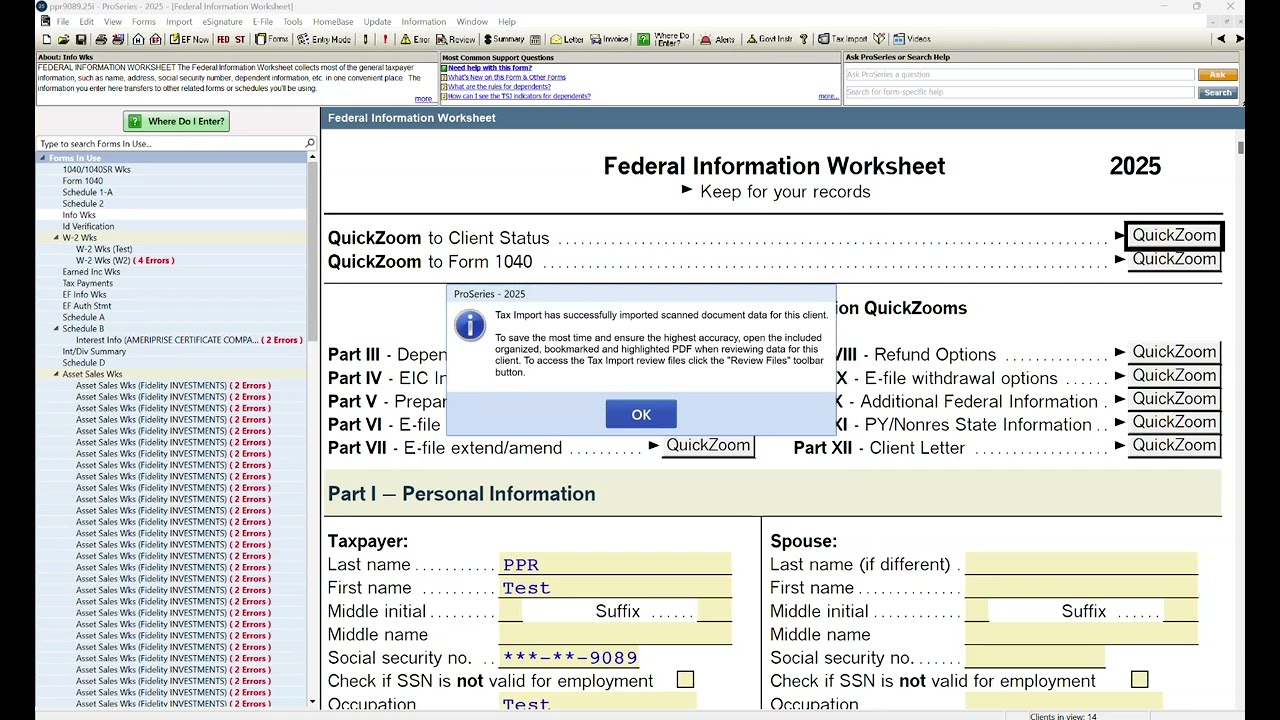Collapse the Forms In Use tree header
This screenshot has width=1280, height=720.
point(43,158)
